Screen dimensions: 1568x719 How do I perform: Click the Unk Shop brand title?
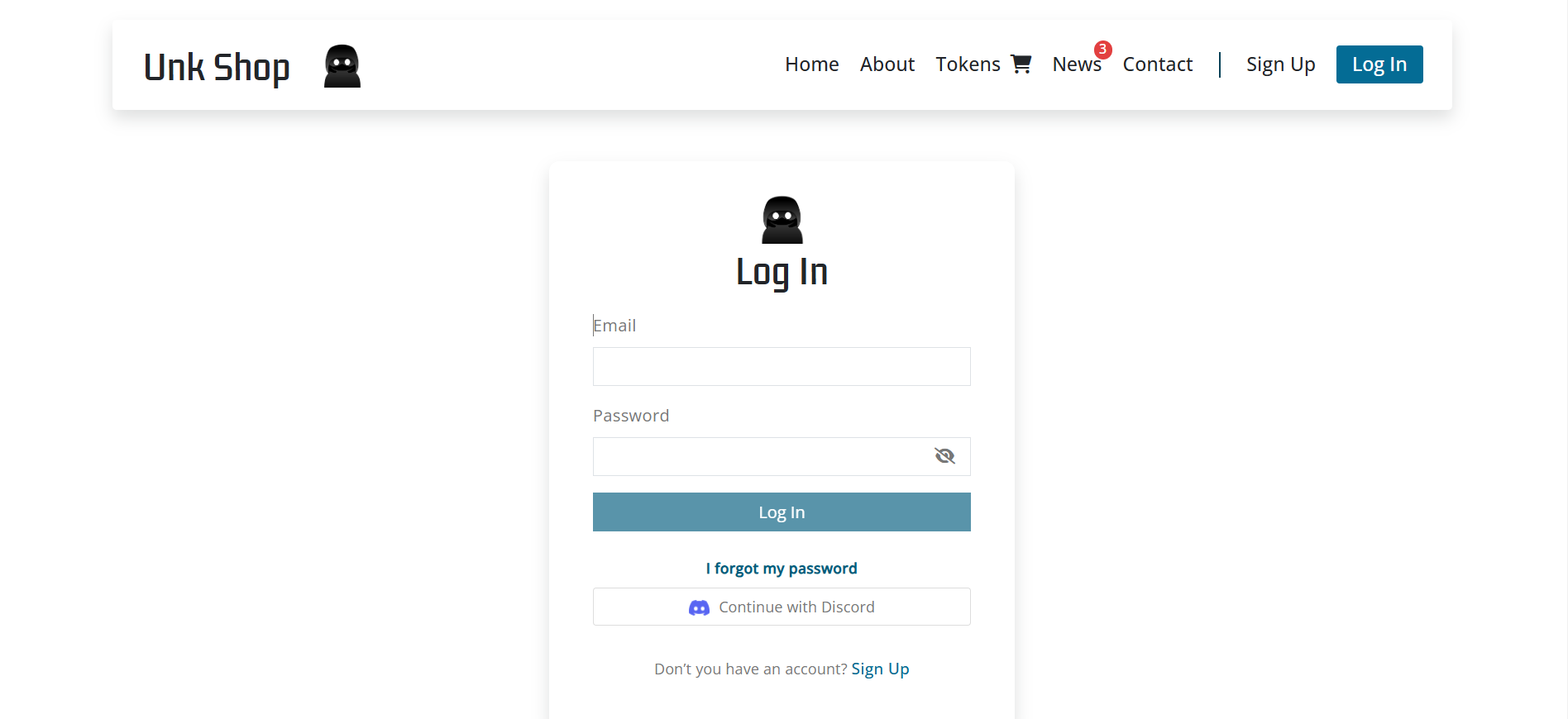(x=217, y=67)
